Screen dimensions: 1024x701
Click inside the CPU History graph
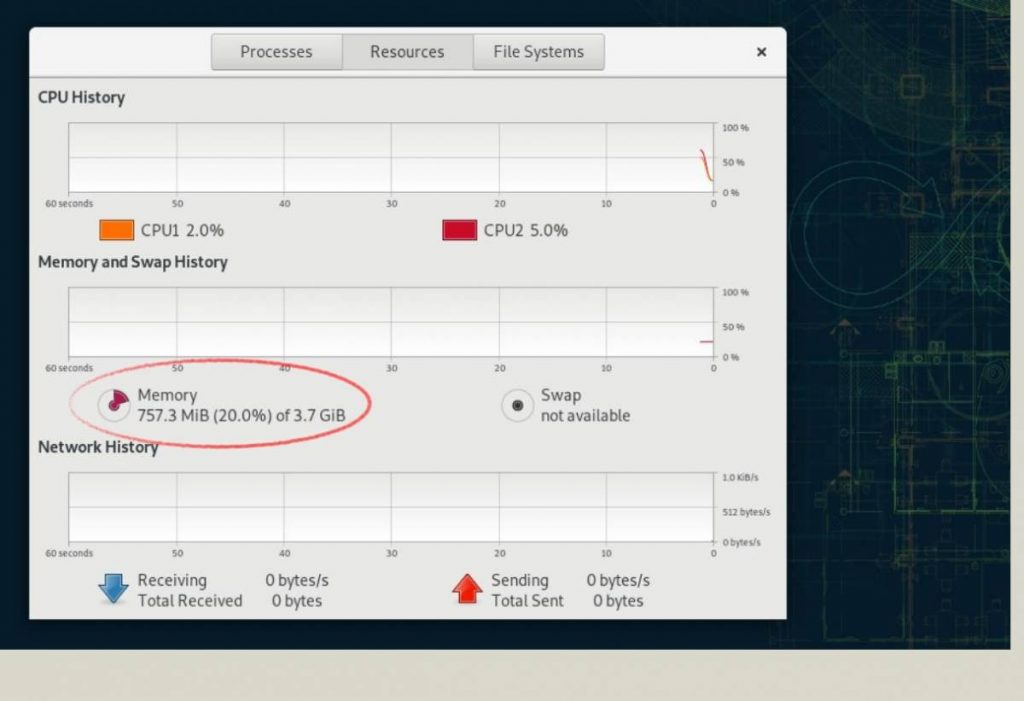click(x=391, y=157)
